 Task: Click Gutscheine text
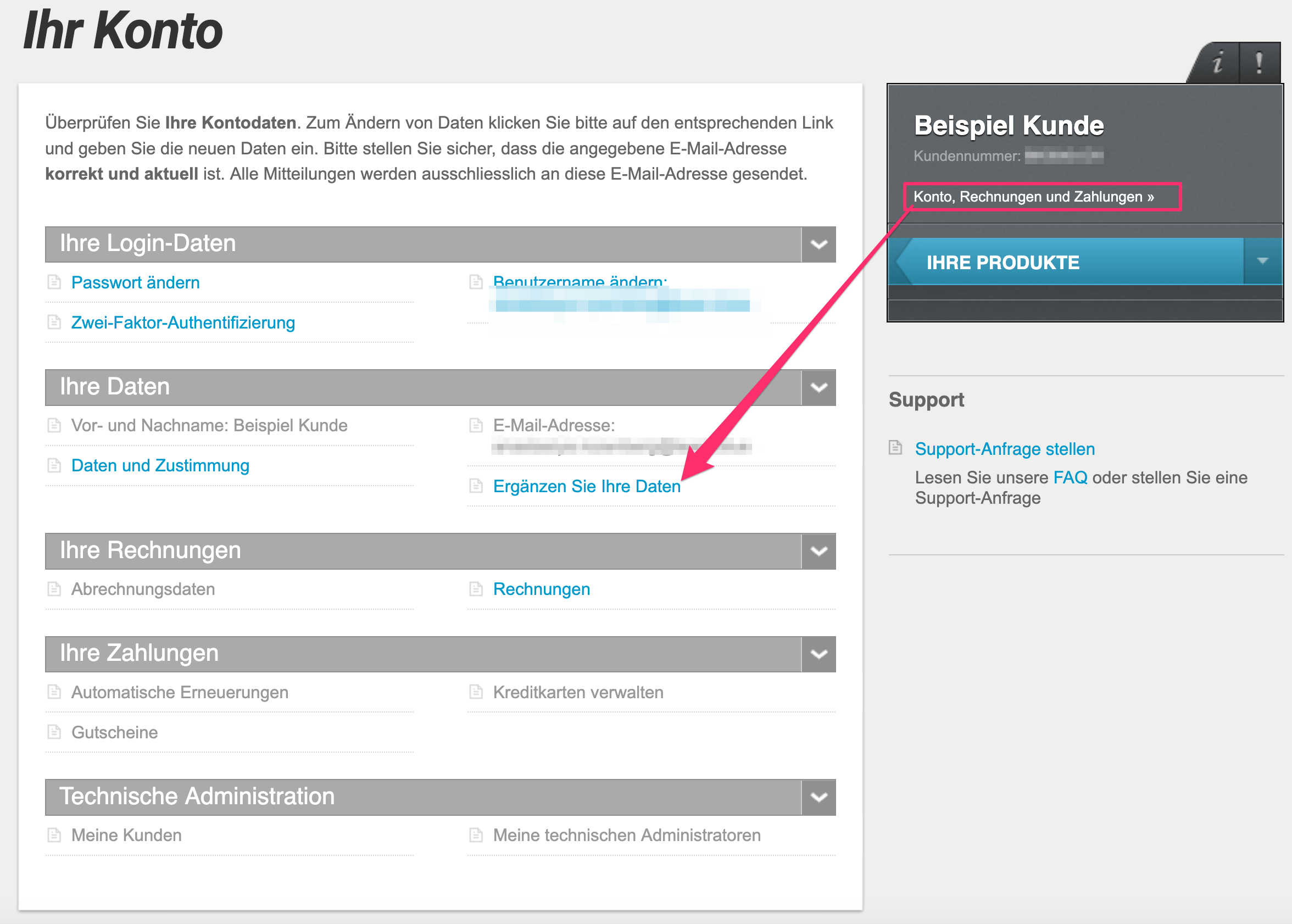[115, 732]
